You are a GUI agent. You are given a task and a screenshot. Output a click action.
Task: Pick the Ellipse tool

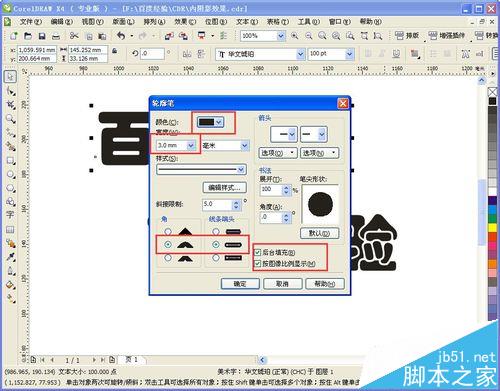point(10,174)
